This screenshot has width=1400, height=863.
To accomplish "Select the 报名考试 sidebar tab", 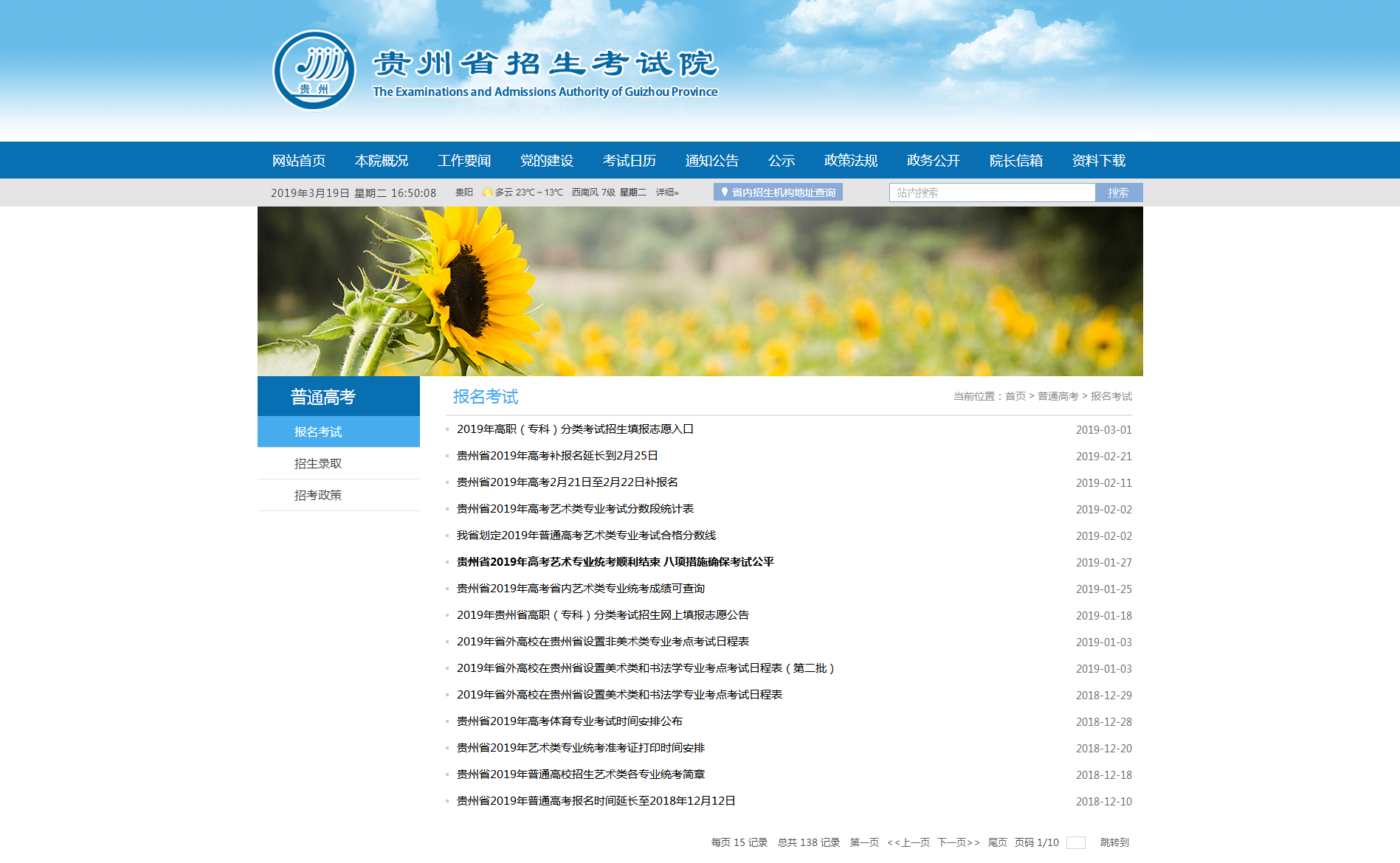I will [x=318, y=431].
